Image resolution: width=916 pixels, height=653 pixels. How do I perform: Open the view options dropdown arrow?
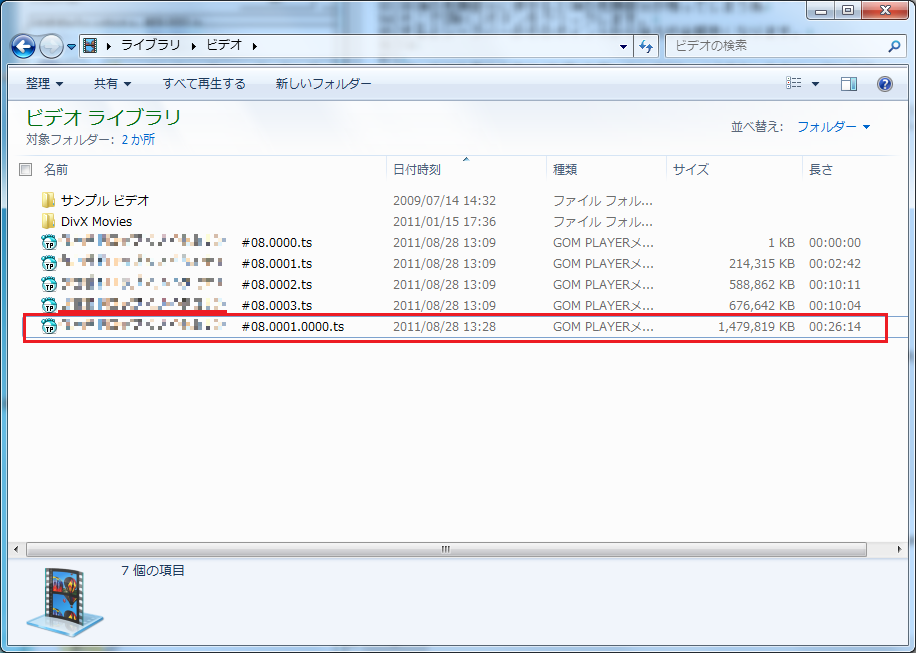click(x=815, y=84)
